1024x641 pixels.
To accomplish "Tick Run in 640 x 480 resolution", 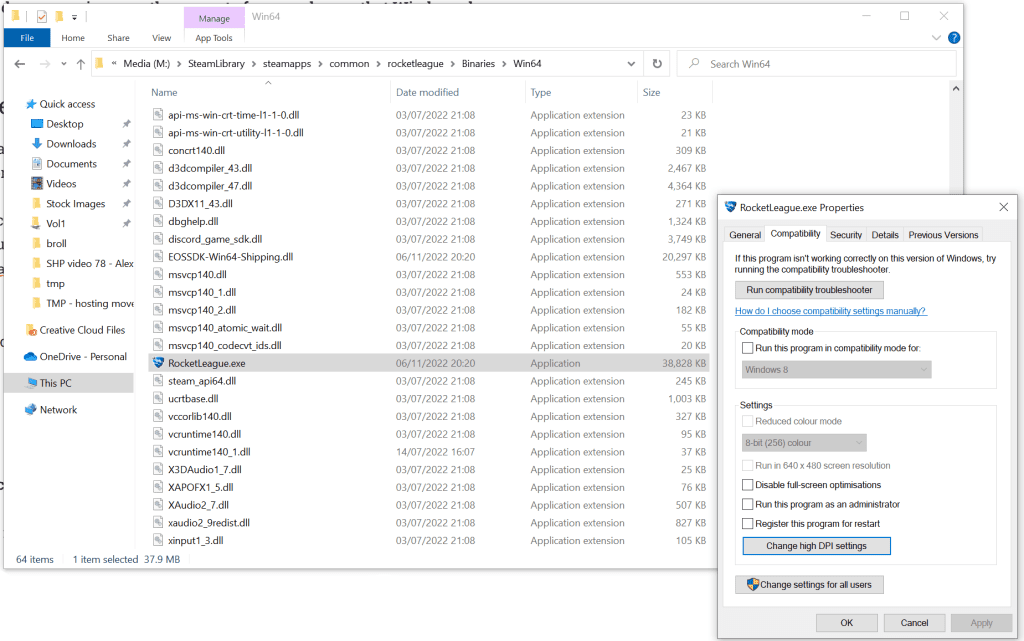I will tap(748, 465).
